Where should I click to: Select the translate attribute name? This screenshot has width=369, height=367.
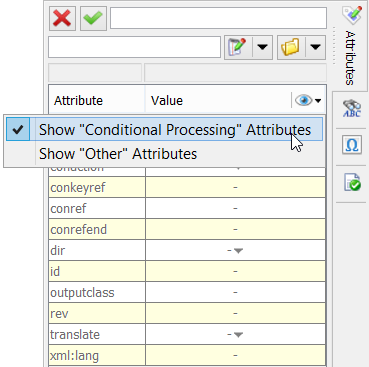coord(75,334)
